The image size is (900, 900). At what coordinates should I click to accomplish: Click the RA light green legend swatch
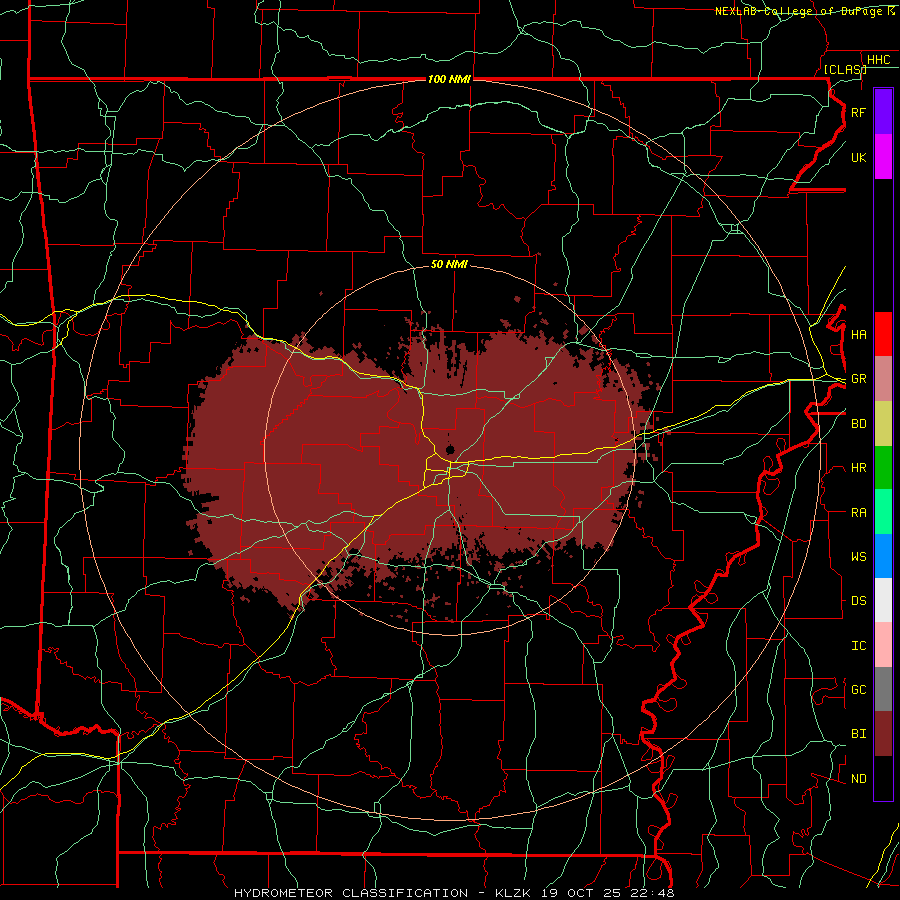click(883, 512)
